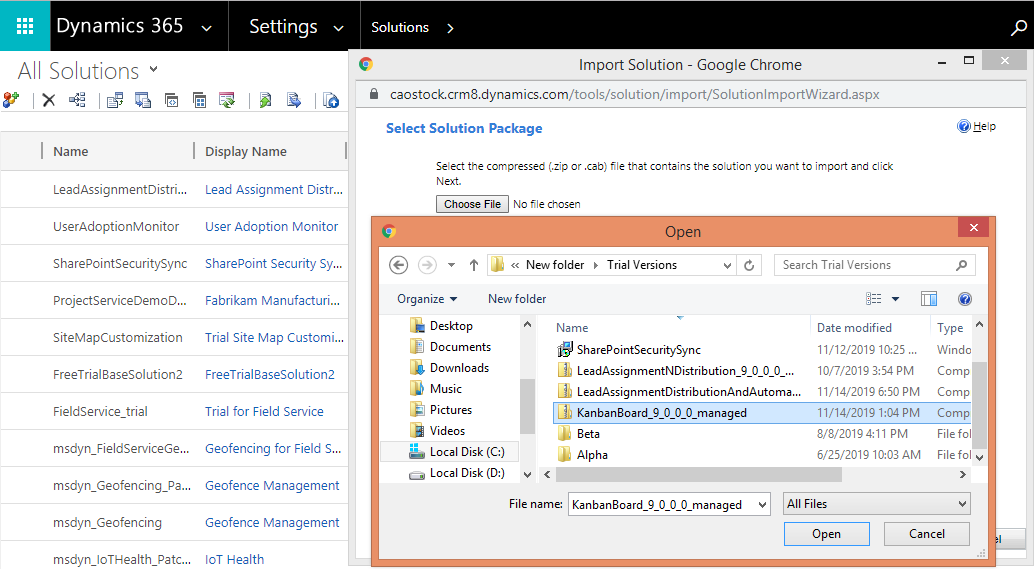Select the SharePointSecuritySync file
The height and width of the screenshot is (569, 1034).
(638, 350)
